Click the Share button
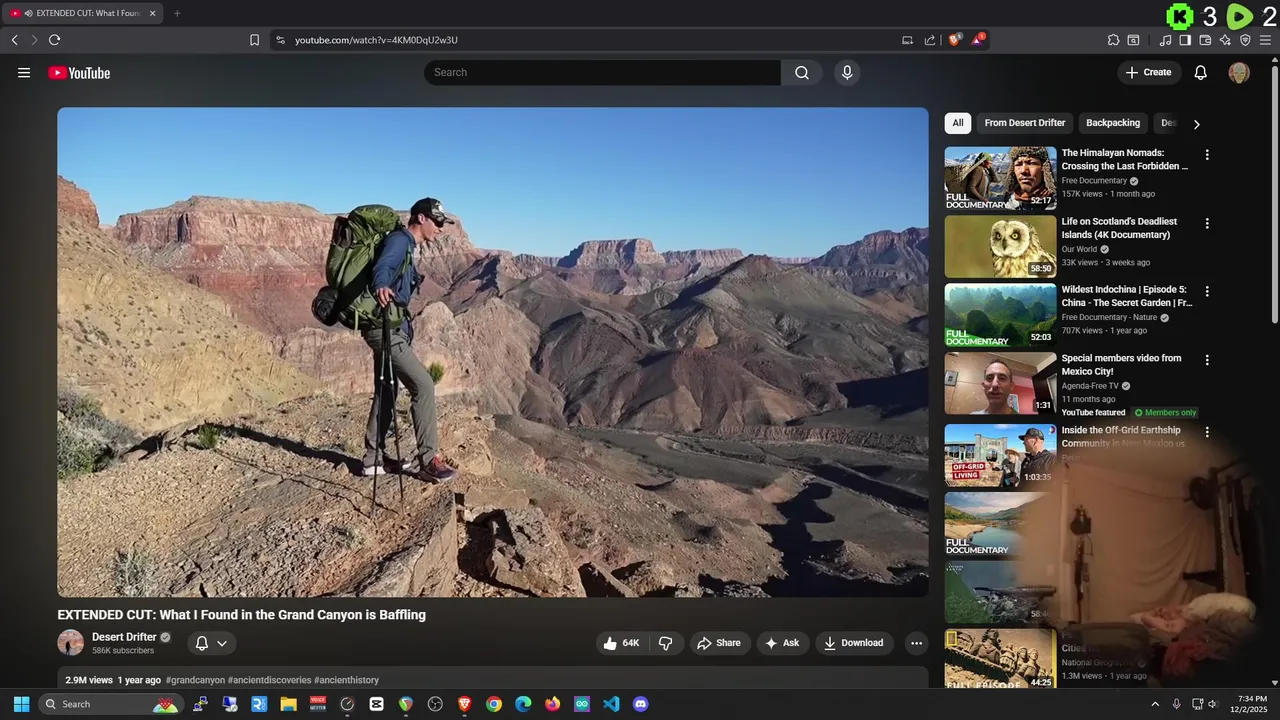Screen dimensions: 1280x720 coord(719,643)
